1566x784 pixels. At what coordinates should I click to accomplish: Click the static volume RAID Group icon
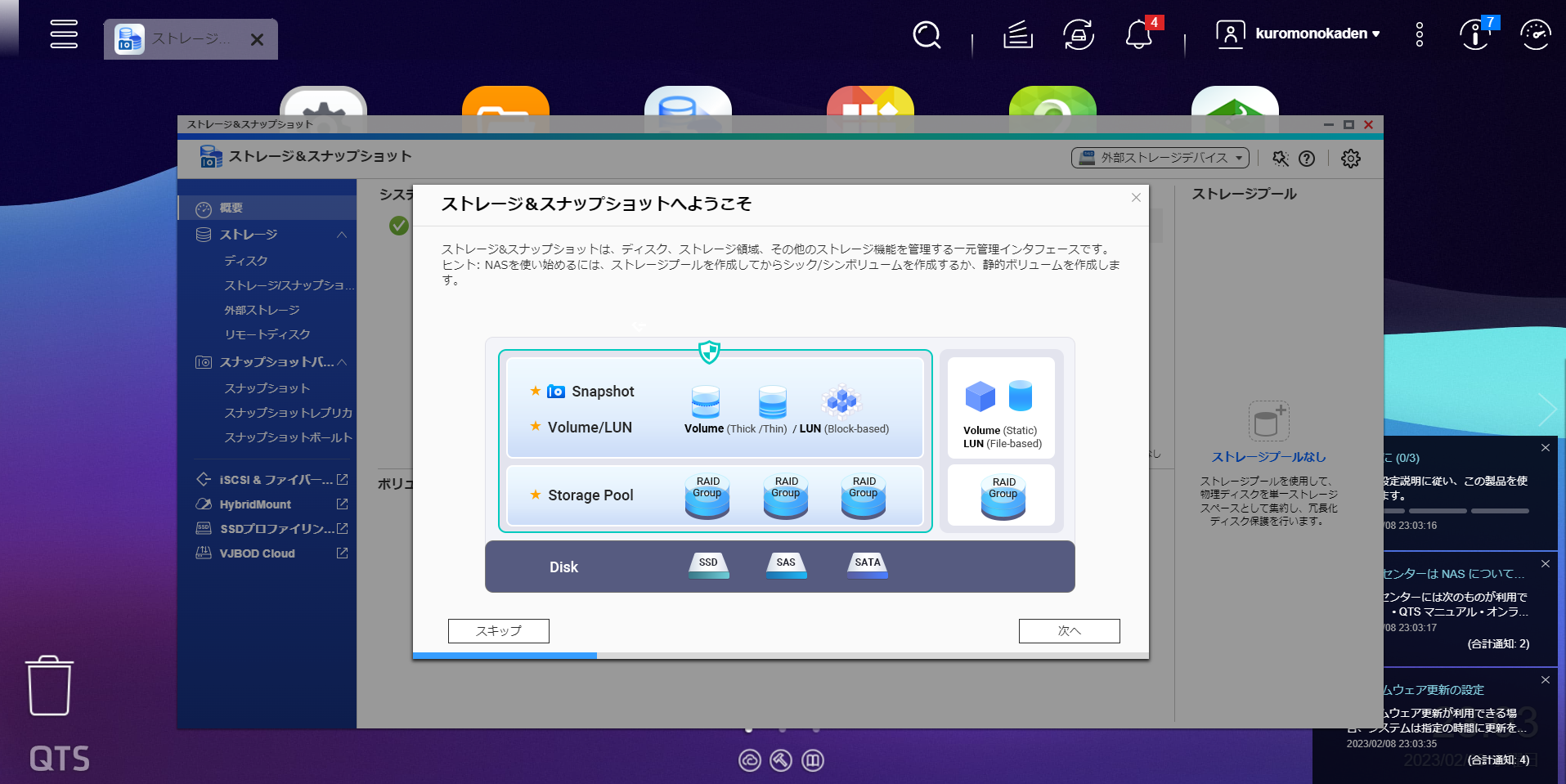tap(1003, 497)
